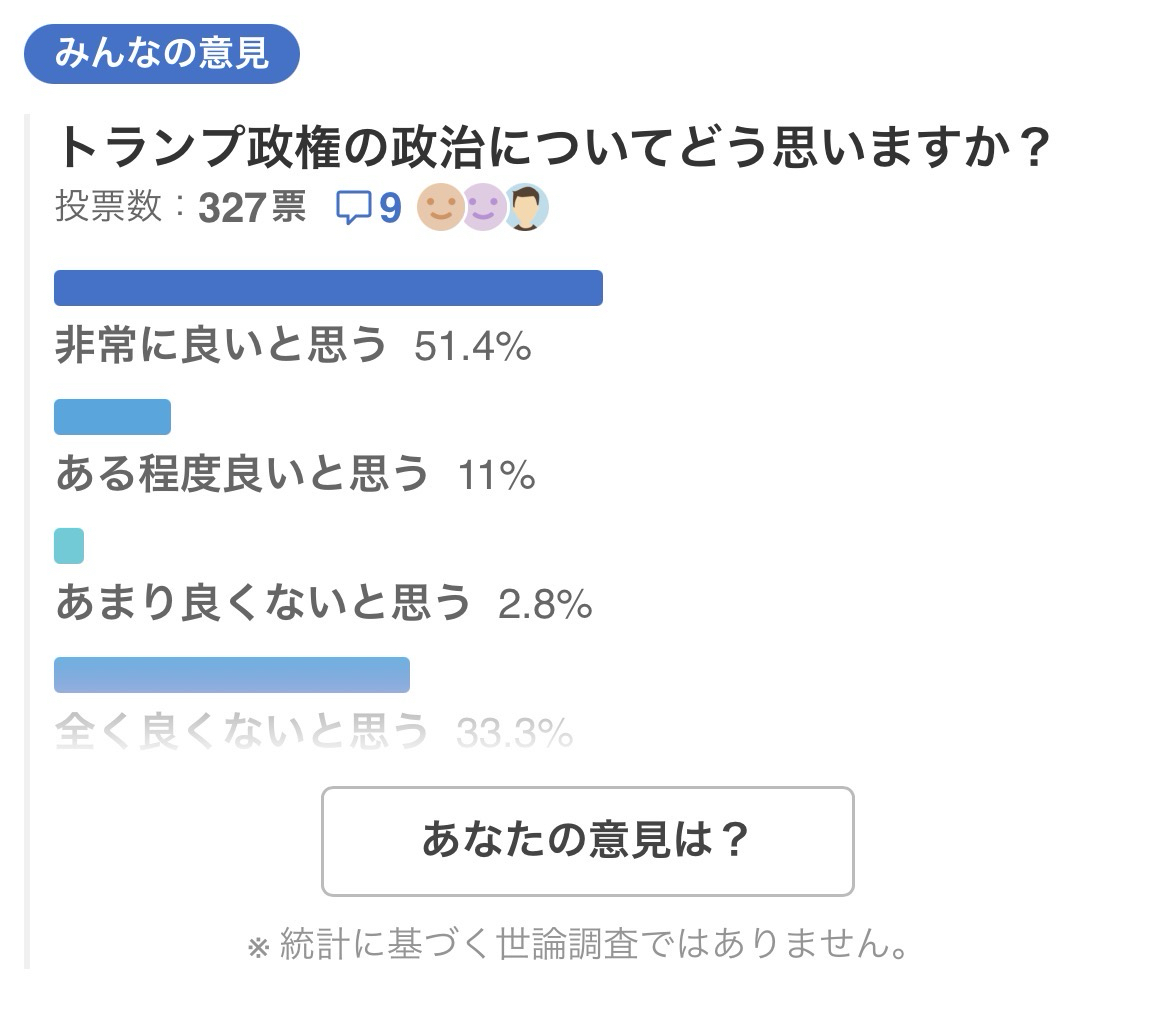Click the 327票 vote count
This screenshot has height=1016, width=1170.
click(x=252, y=207)
